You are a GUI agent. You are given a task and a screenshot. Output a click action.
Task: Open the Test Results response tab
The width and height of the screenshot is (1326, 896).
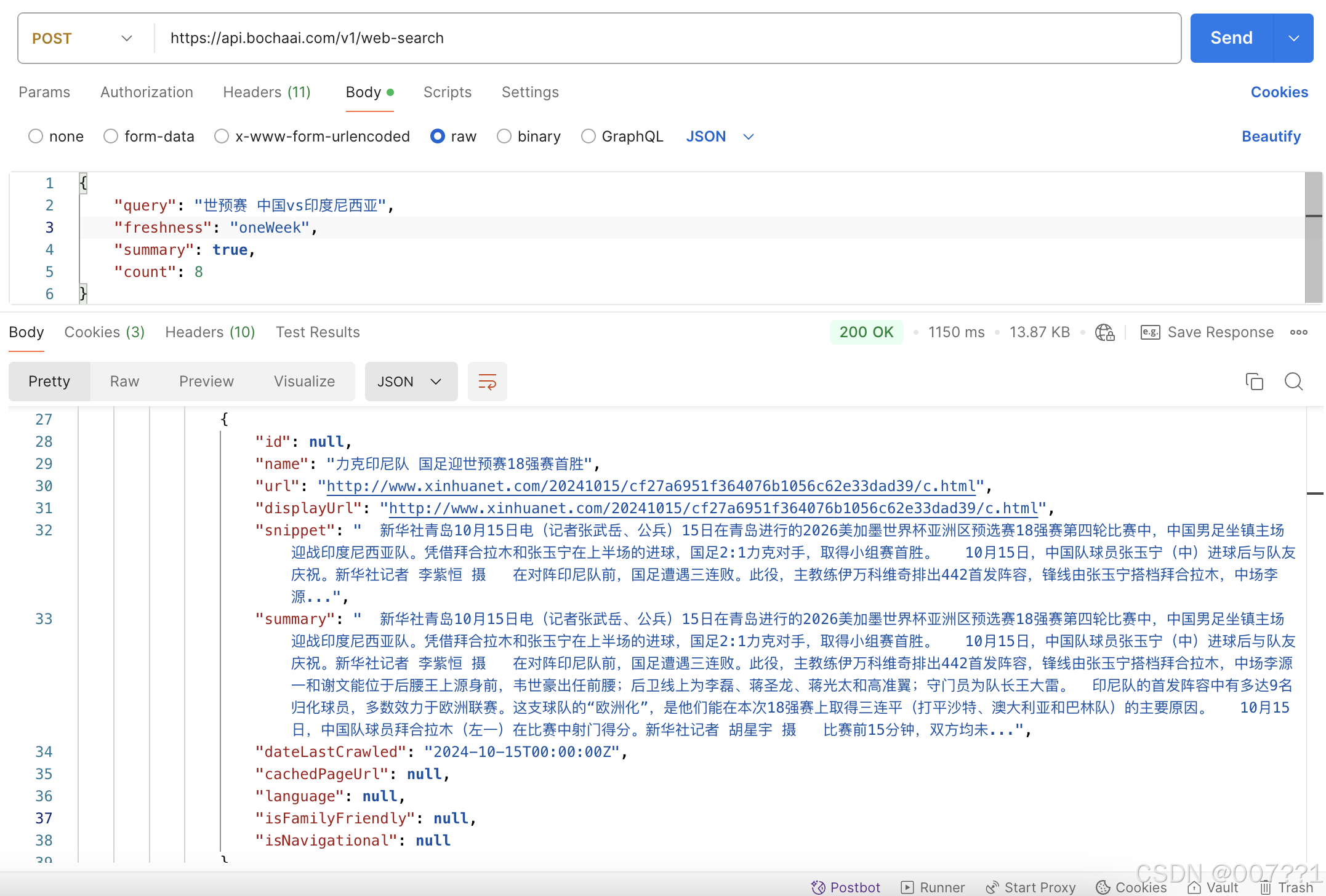pyautogui.click(x=318, y=332)
